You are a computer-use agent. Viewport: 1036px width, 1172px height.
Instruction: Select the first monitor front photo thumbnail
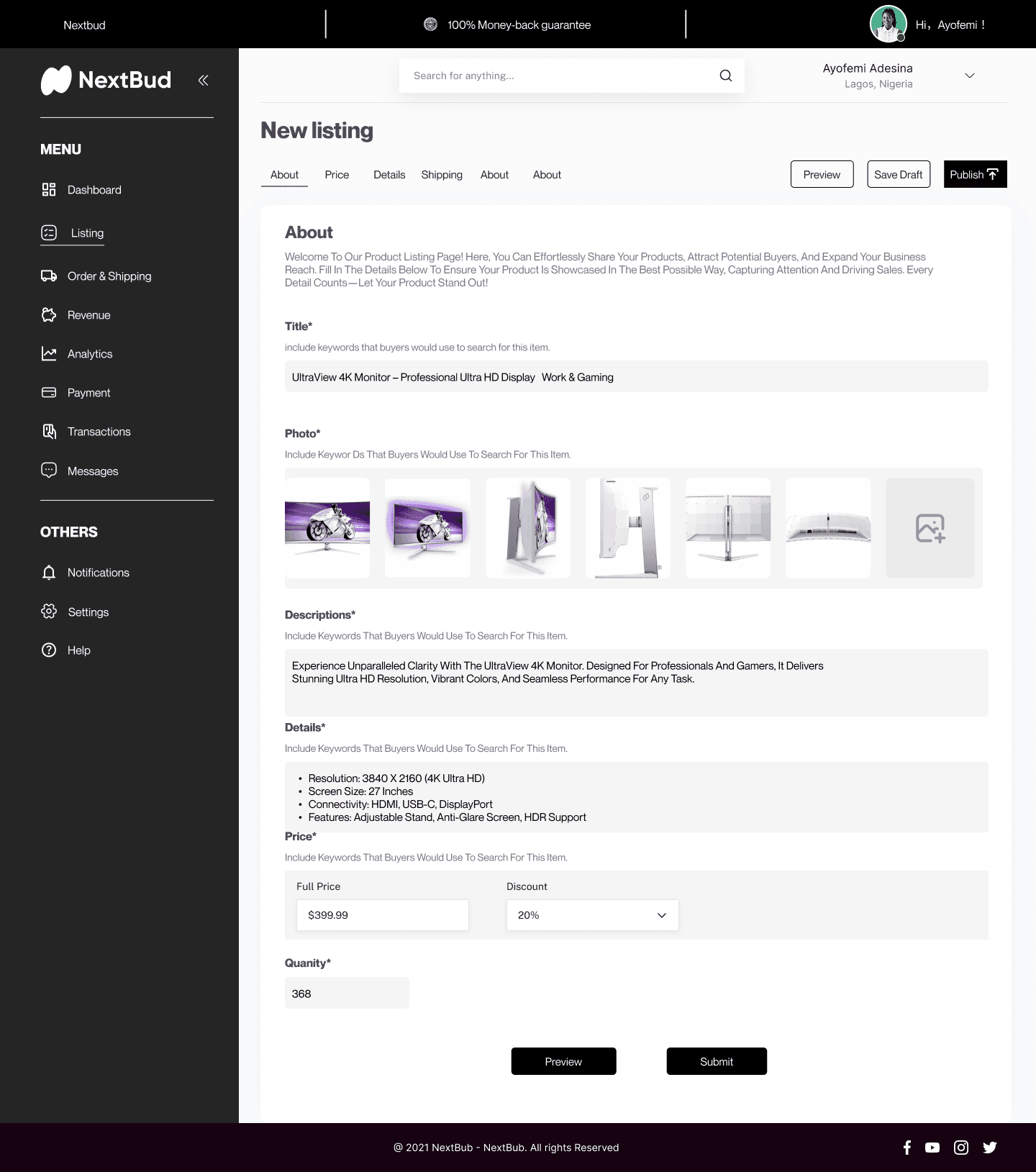(x=327, y=528)
